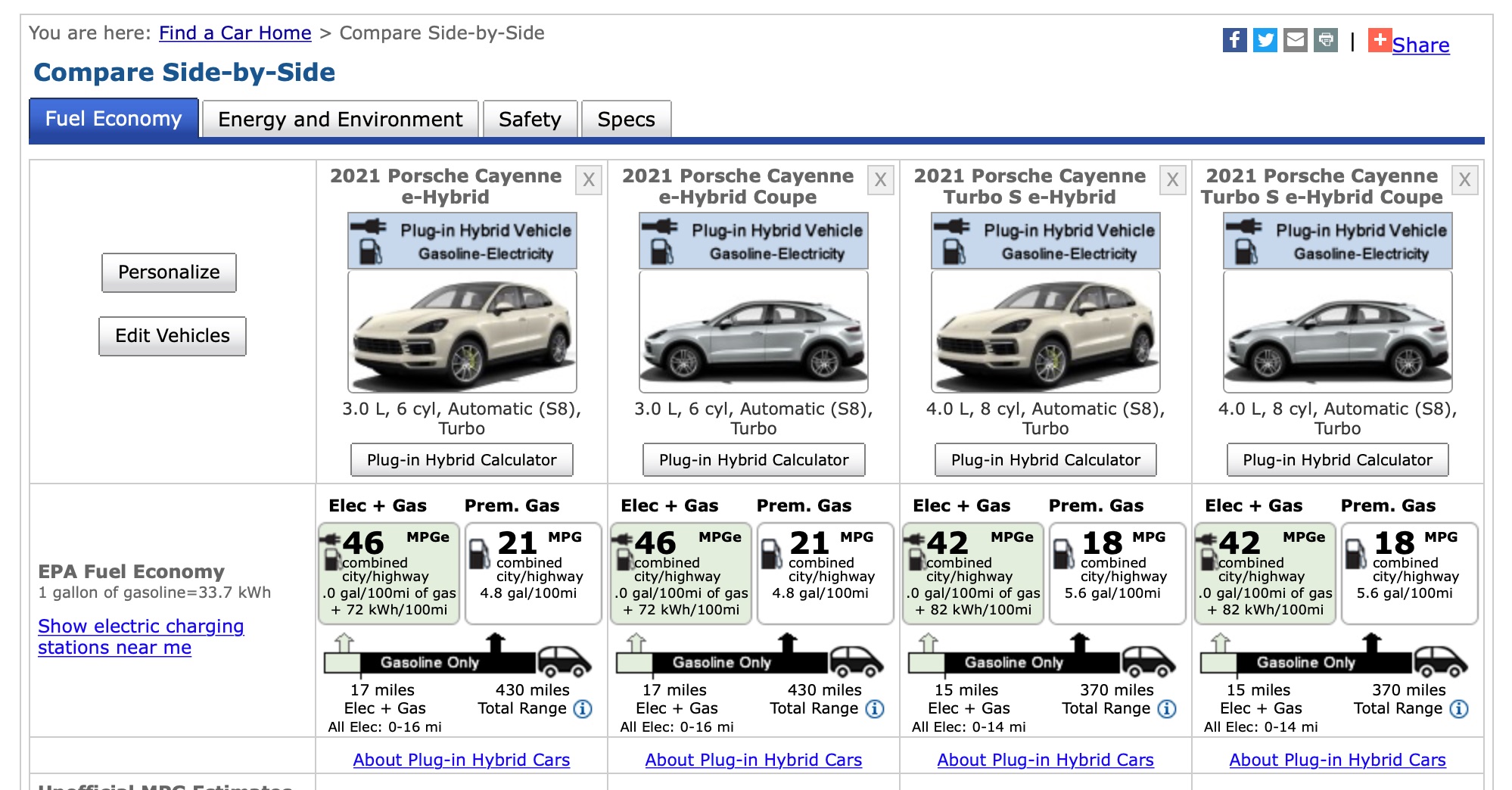Open the red plus Share icon

[1380, 40]
